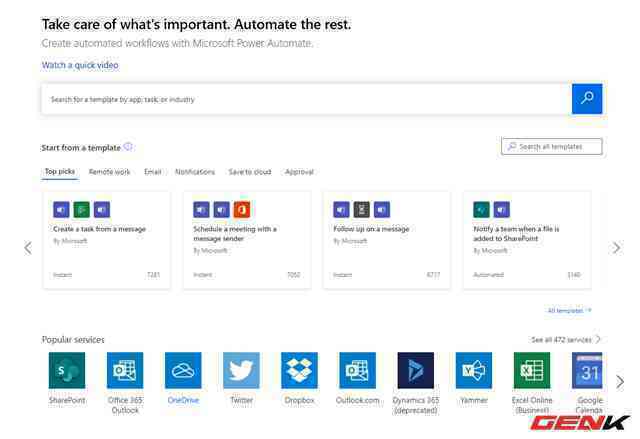Open the Twitter service icon
Viewport: 640px width, 439px height.
(241, 370)
